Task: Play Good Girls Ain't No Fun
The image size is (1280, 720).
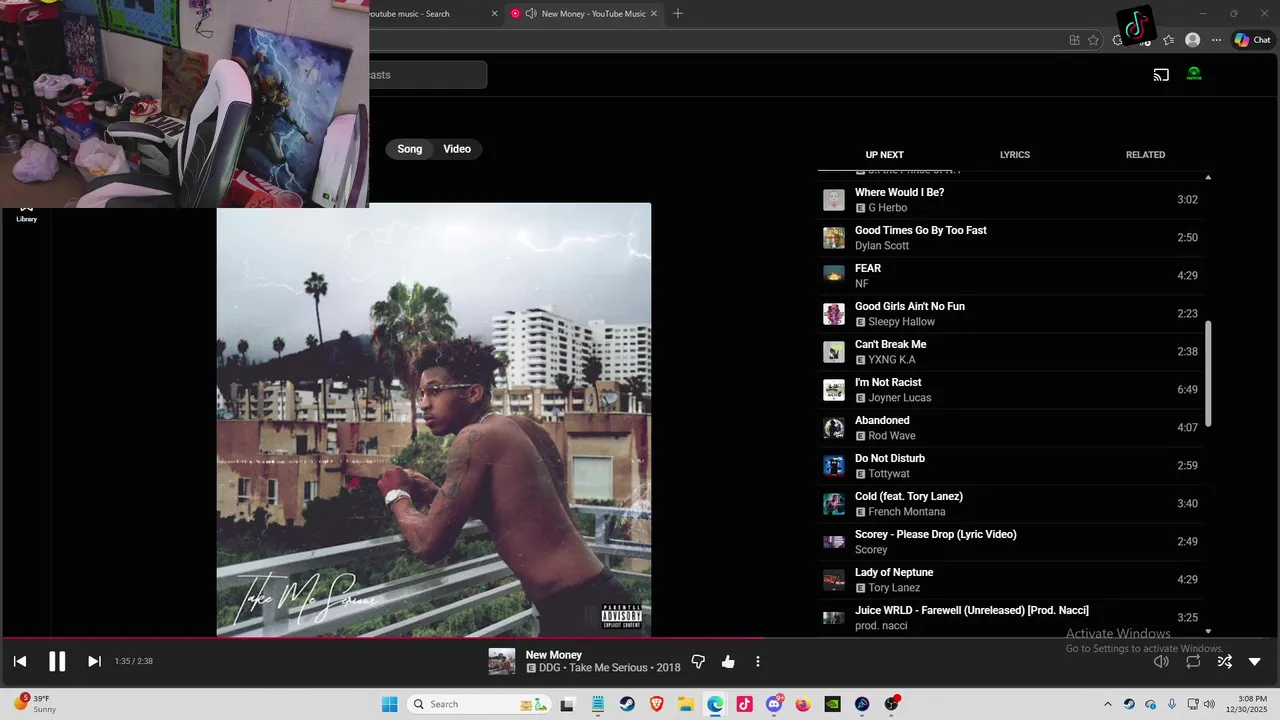Action: 1010,314
